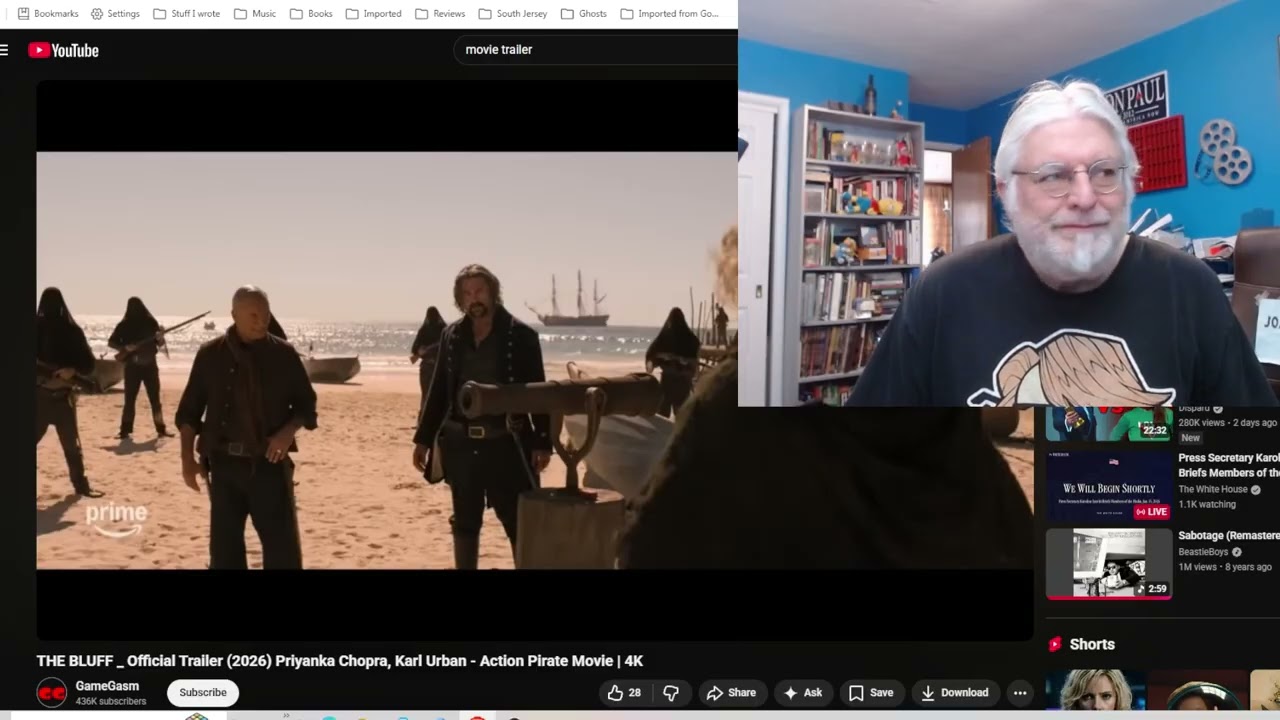This screenshot has height=720, width=1280.
Task: Focus the search box containing "movie trailer"
Action: tap(596, 49)
